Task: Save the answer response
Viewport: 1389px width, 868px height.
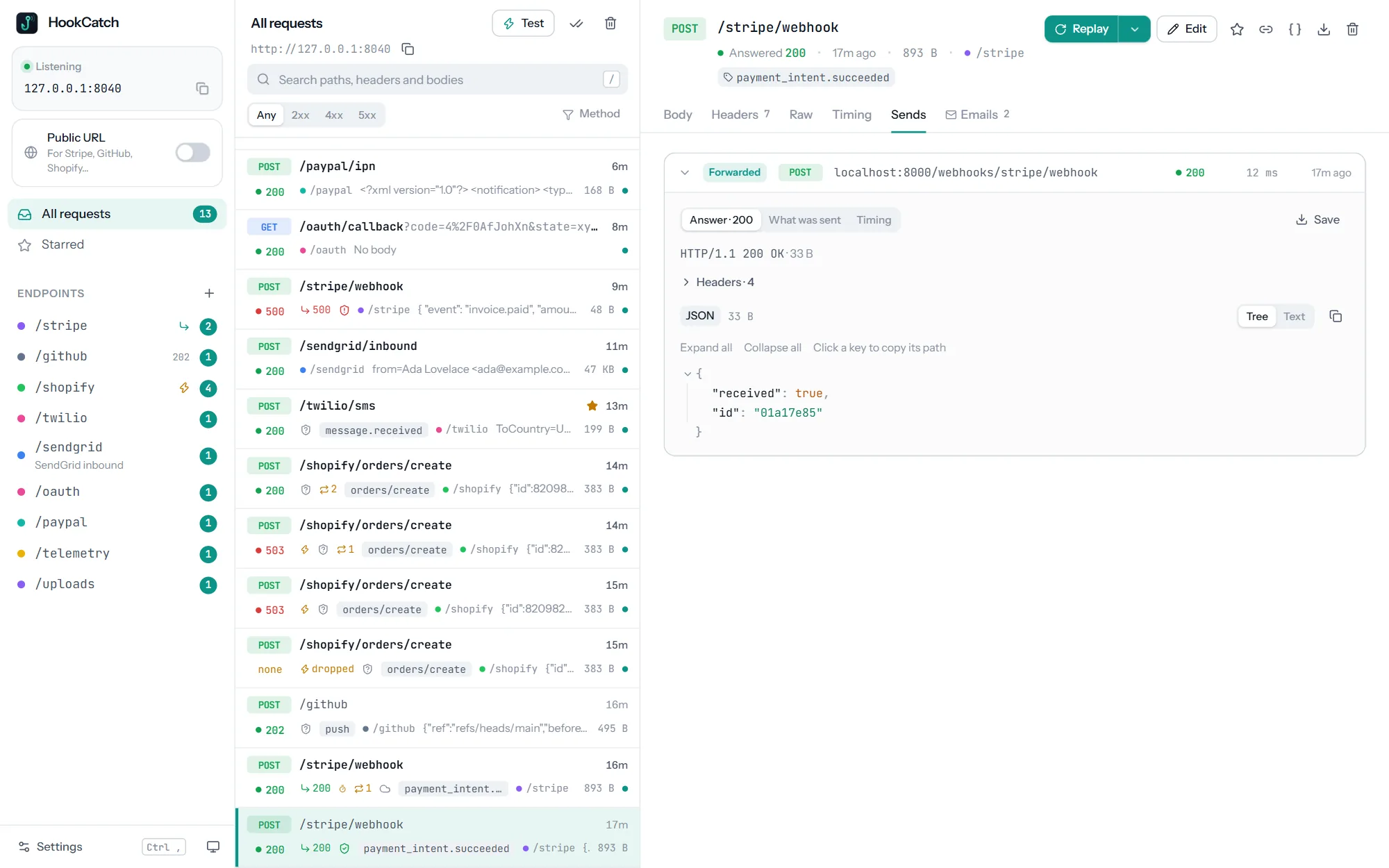Action: [1317, 219]
